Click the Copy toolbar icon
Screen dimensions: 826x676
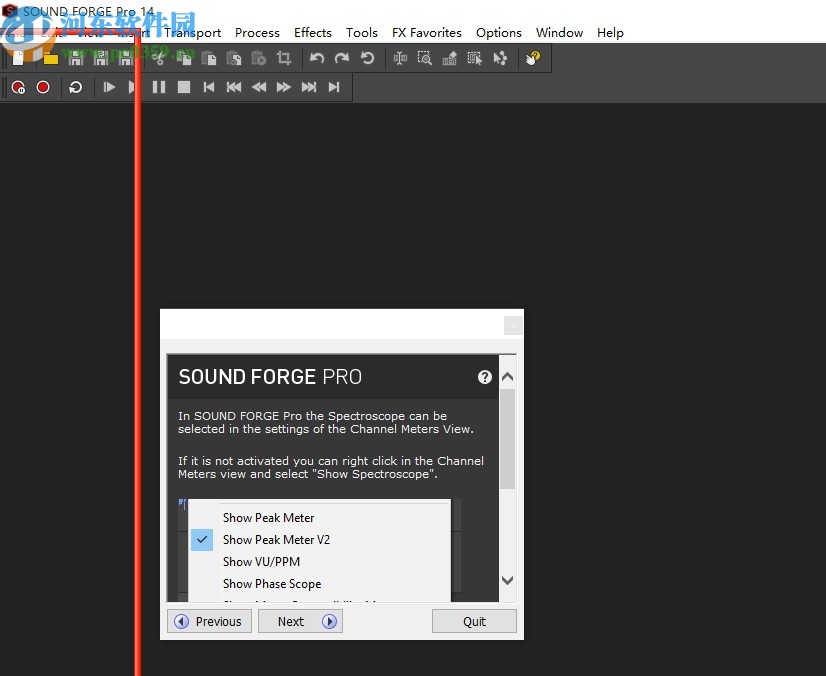tap(184, 58)
